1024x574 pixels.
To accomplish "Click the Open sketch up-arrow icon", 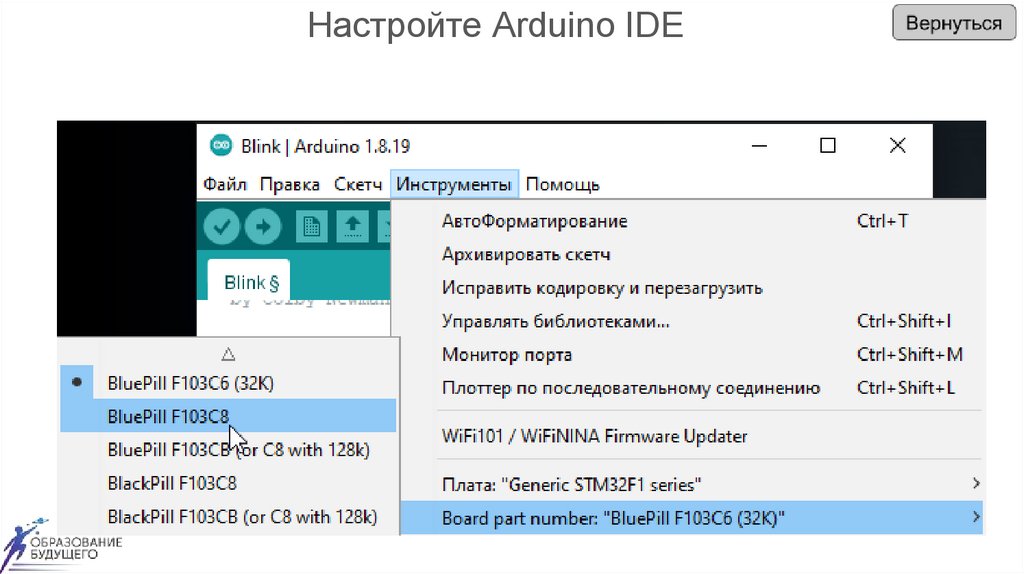I will point(353,227).
